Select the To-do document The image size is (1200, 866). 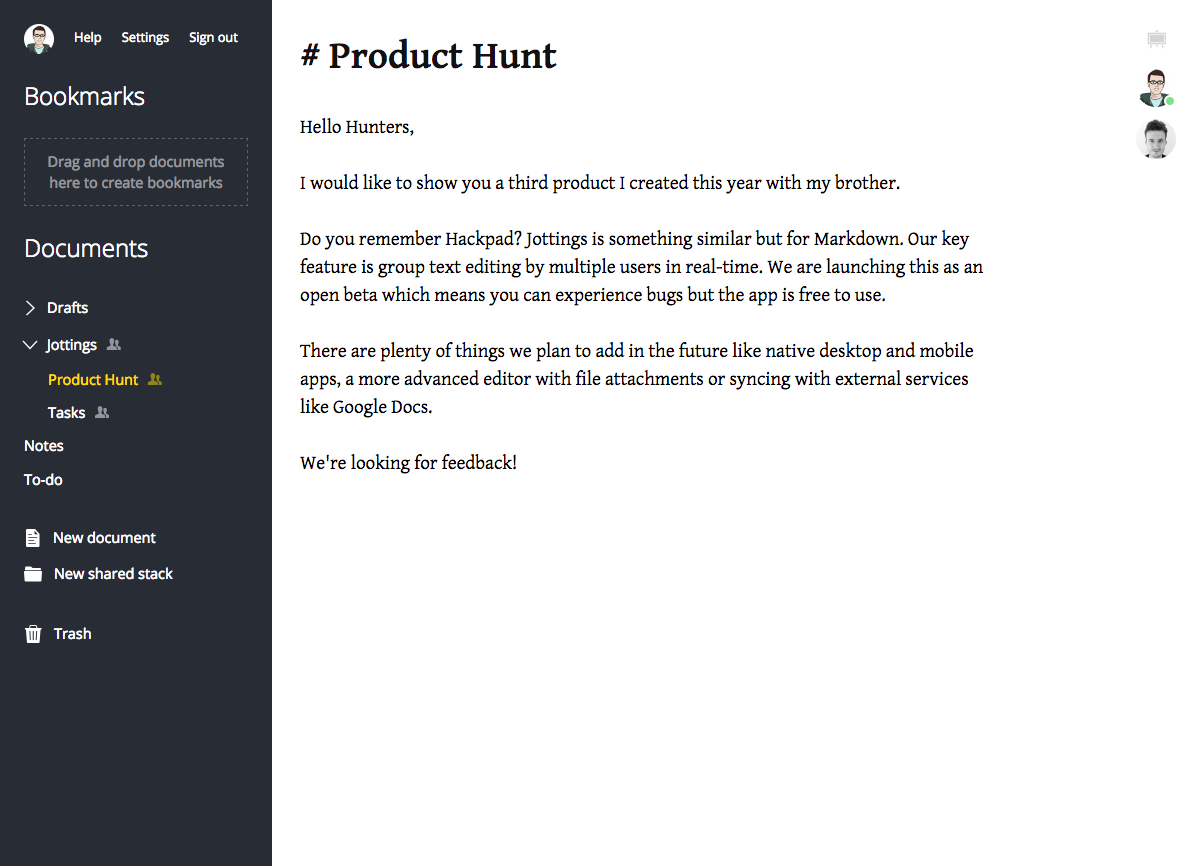point(44,480)
